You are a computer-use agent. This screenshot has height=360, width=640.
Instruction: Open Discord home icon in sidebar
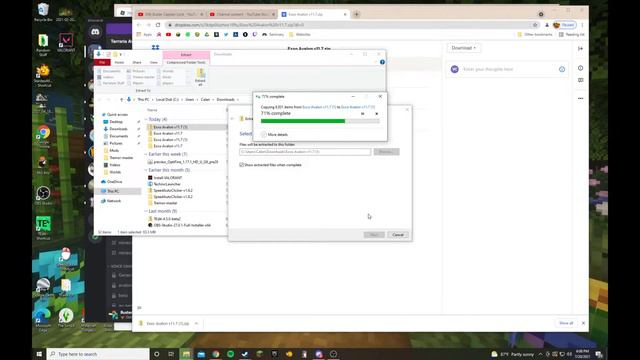click(x=95, y=31)
